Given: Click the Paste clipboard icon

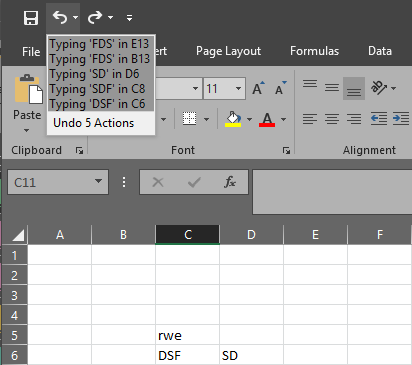Looking at the screenshot, I should point(29,89).
